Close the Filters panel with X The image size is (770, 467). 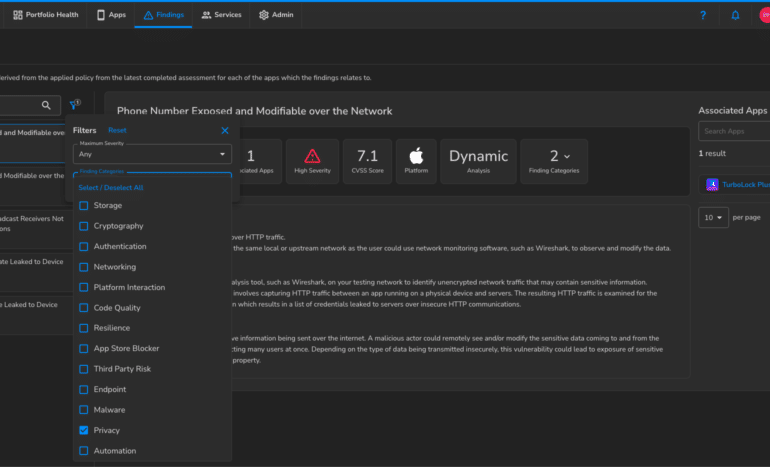[x=225, y=130]
